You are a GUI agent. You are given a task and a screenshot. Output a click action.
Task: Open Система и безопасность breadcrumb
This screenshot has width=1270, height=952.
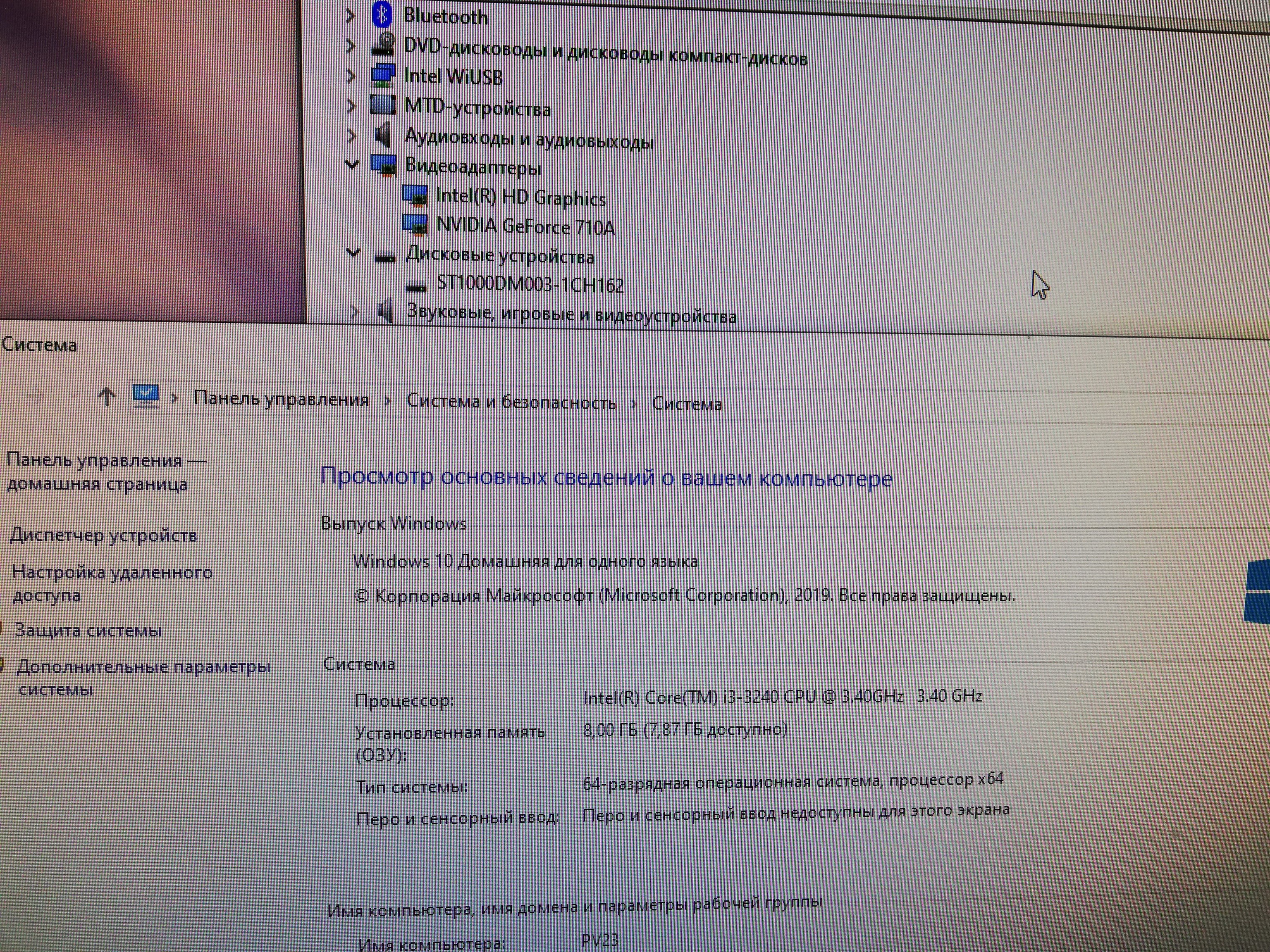click(511, 402)
